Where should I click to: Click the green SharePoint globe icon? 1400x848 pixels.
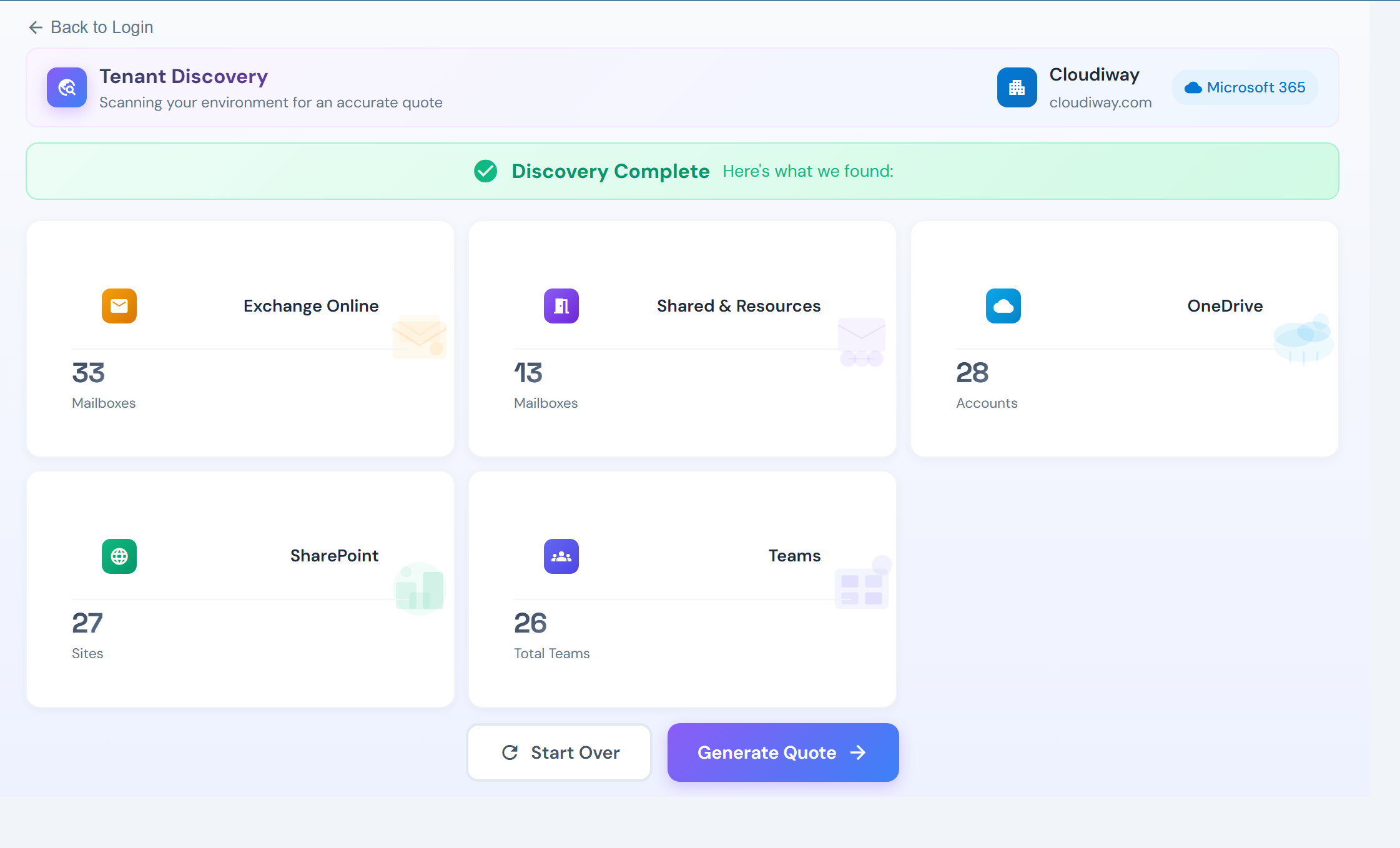click(x=119, y=556)
